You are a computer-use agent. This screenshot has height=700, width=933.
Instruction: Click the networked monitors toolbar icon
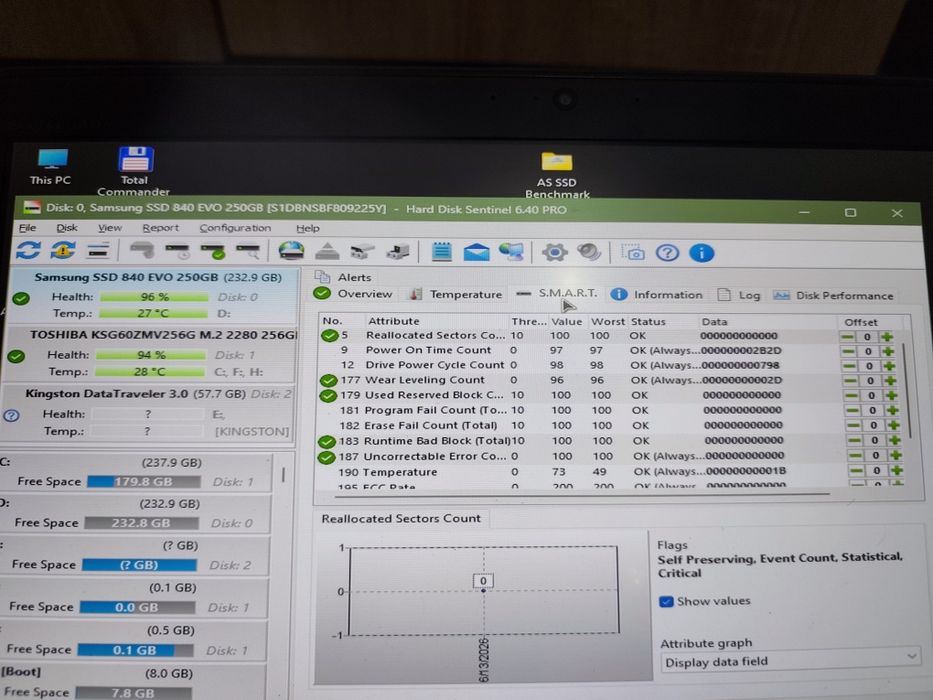click(x=512, y=252)
